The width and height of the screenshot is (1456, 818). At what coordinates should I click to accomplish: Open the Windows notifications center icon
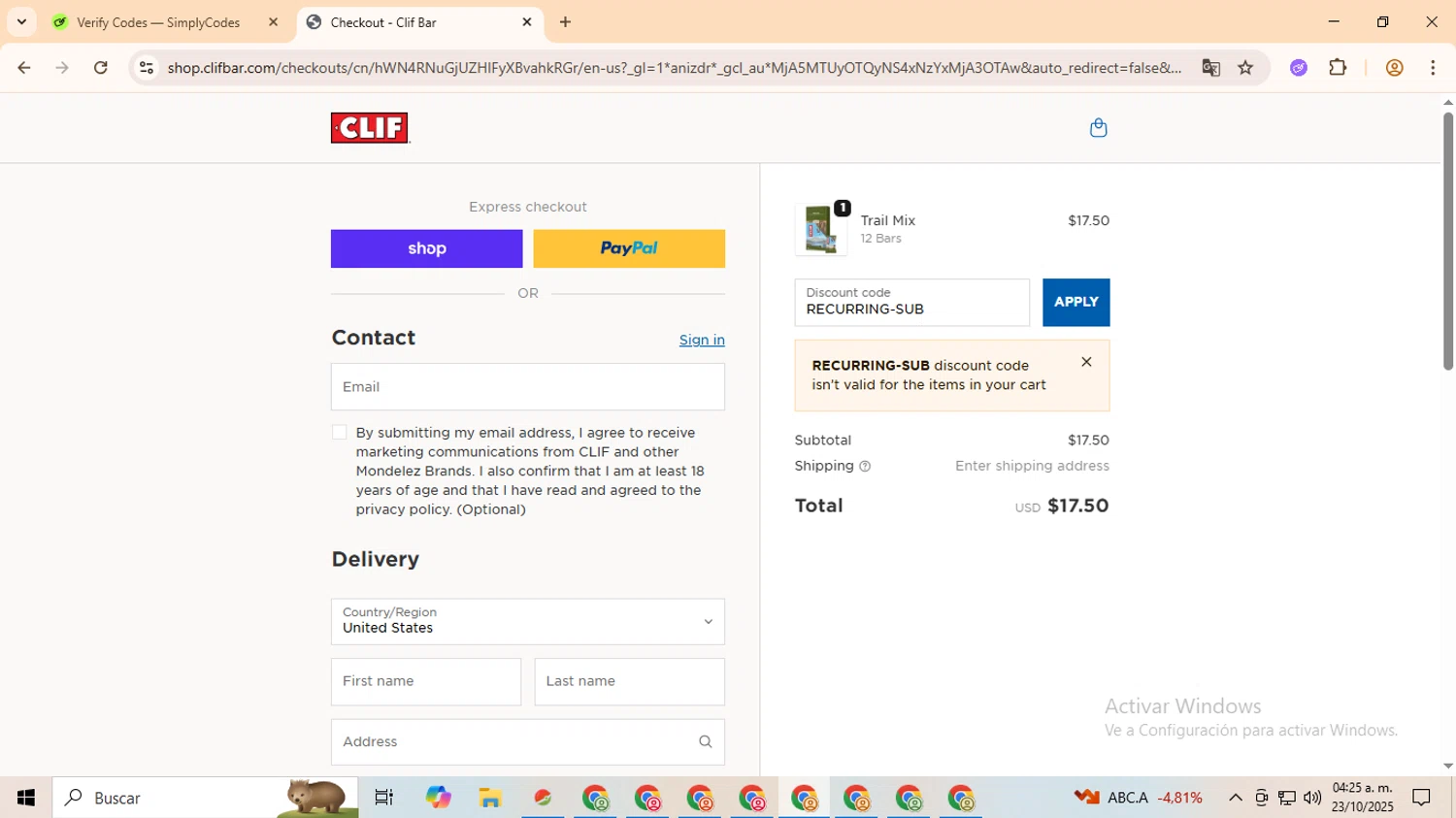1422,798
